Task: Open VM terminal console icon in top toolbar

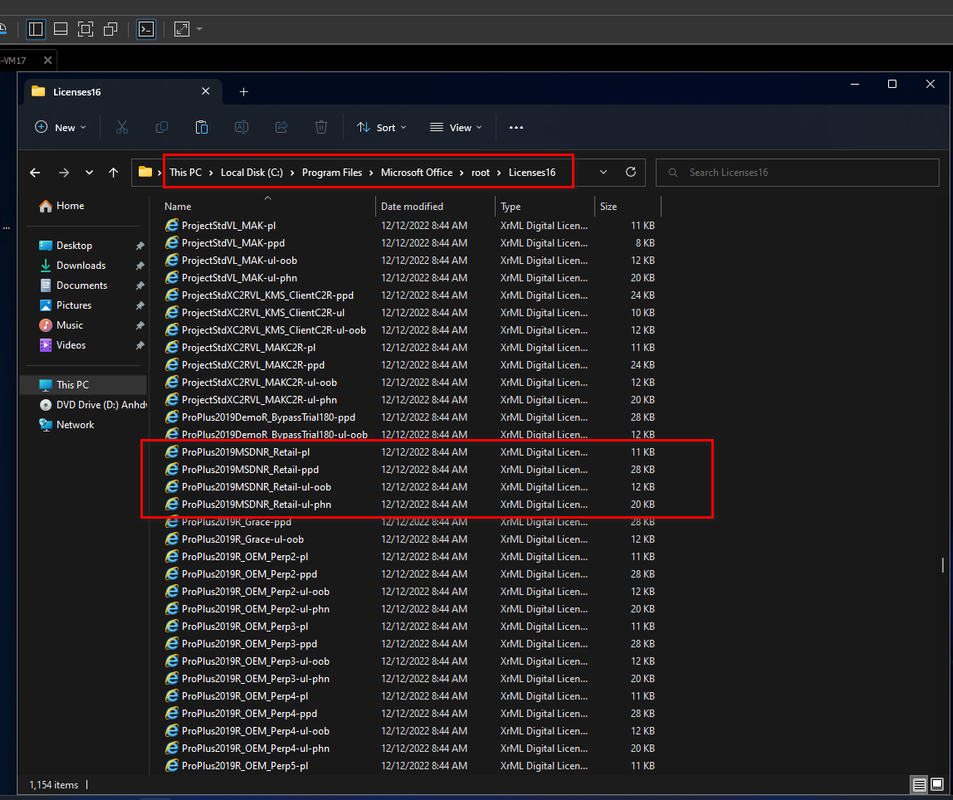Action: coord(146,29)
